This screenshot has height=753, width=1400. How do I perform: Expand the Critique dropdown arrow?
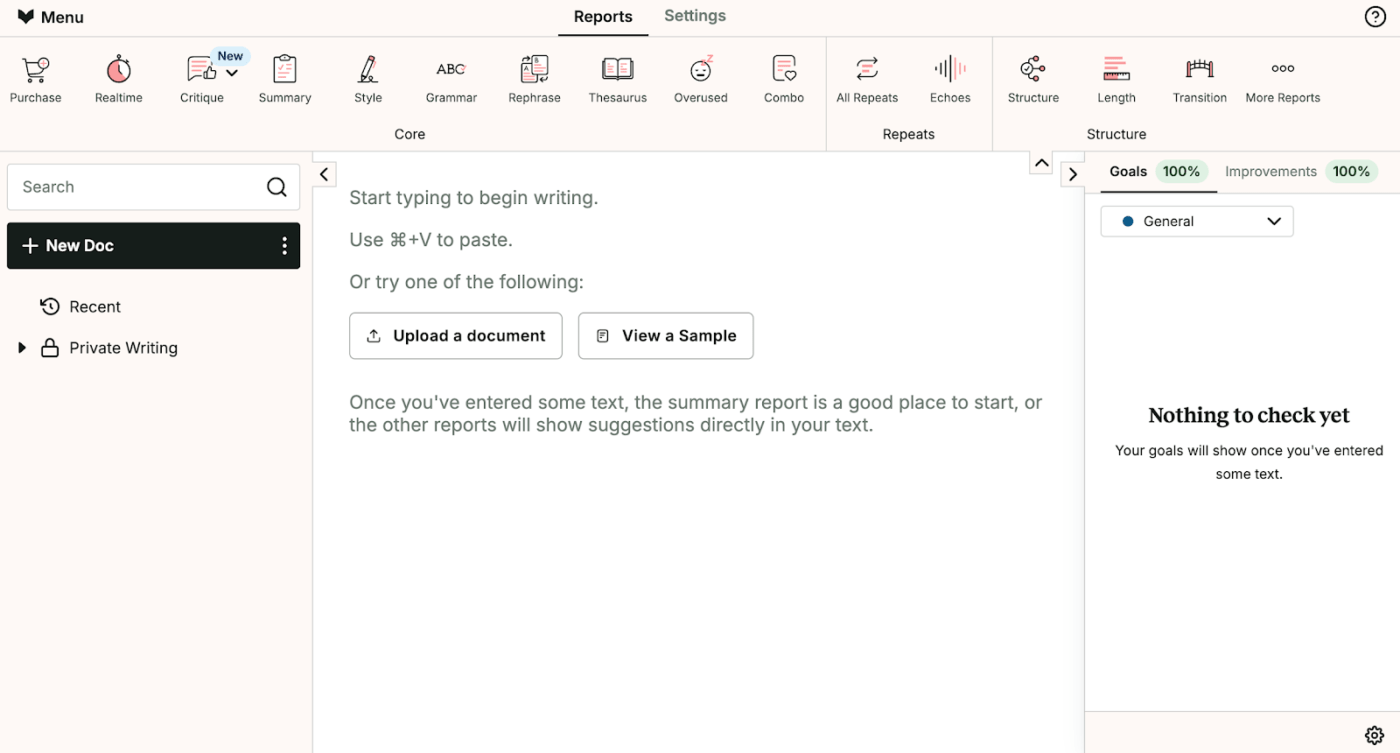click(232, 73)
